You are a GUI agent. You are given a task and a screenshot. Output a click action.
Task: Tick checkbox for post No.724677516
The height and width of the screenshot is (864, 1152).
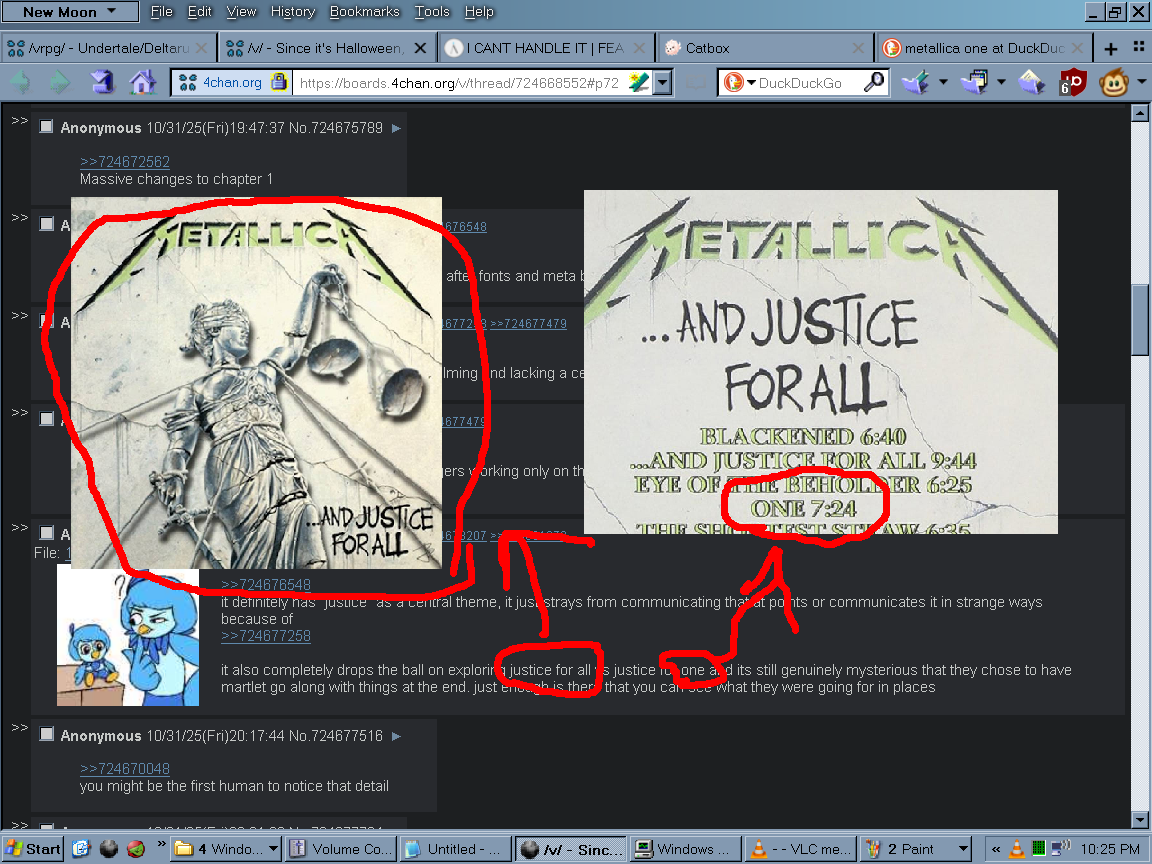click(x=46, y=733)
